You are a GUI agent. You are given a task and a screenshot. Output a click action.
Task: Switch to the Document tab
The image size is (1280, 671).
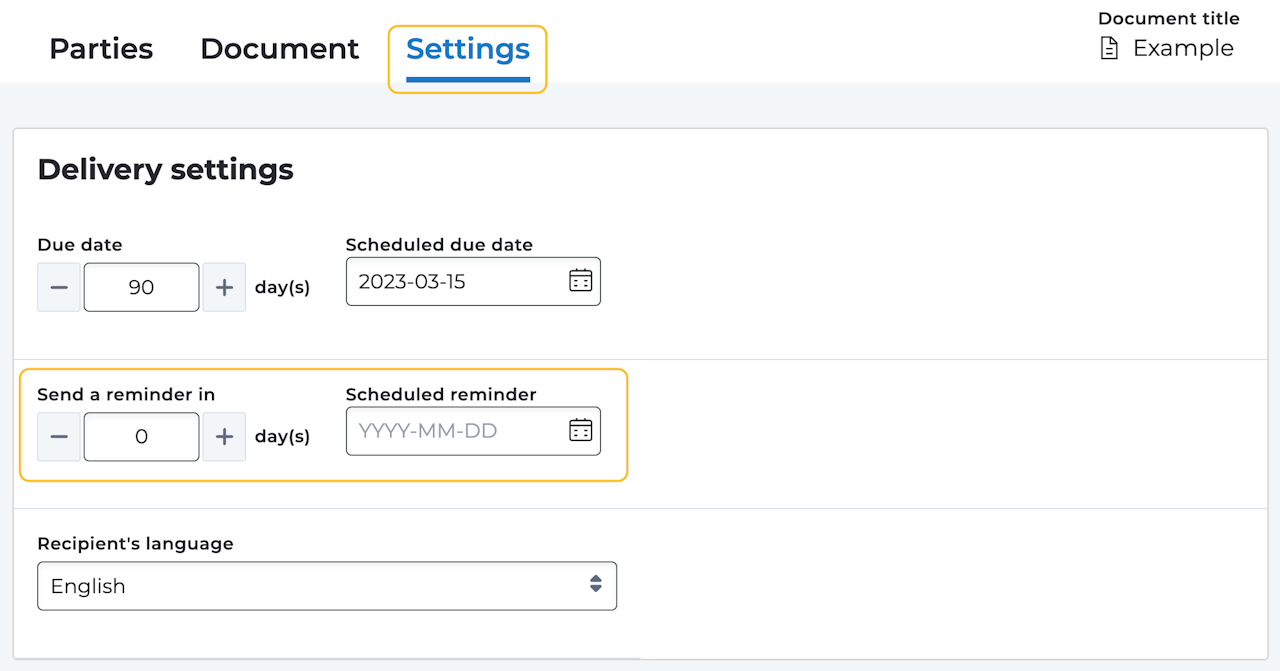pyautogui.click(x=279, y=48)
